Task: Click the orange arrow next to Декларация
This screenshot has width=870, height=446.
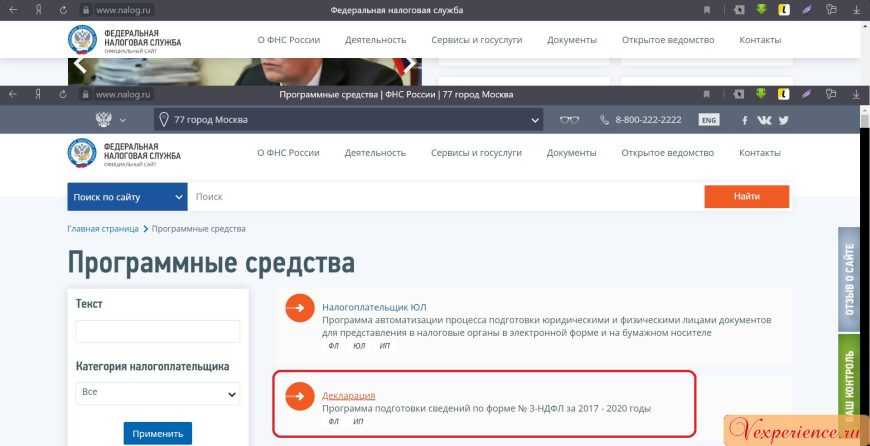Action: tap(300, 396)
